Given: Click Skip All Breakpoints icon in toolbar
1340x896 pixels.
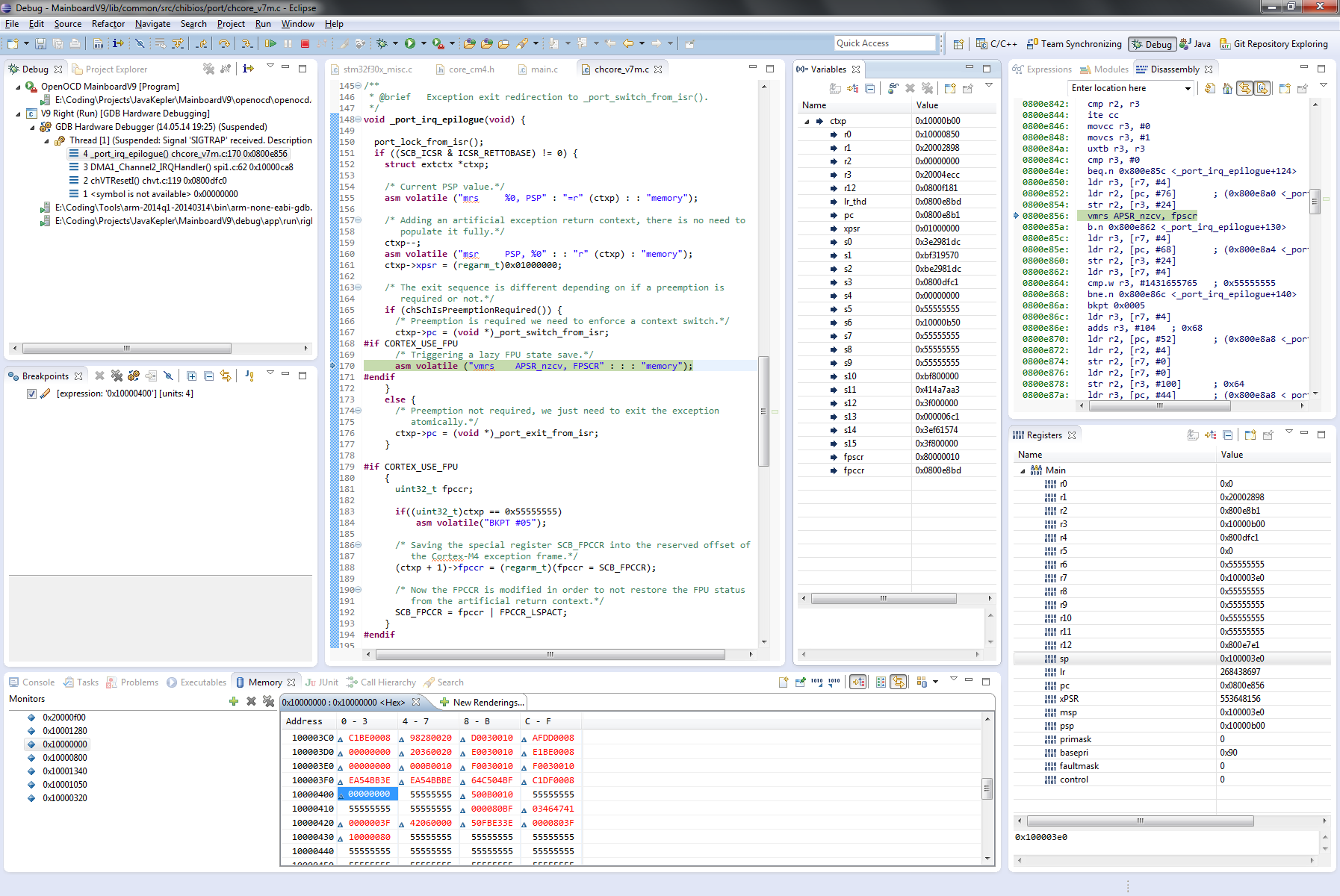Looking at the screenshot, I should pyautogui.click(x=140, y=44).
